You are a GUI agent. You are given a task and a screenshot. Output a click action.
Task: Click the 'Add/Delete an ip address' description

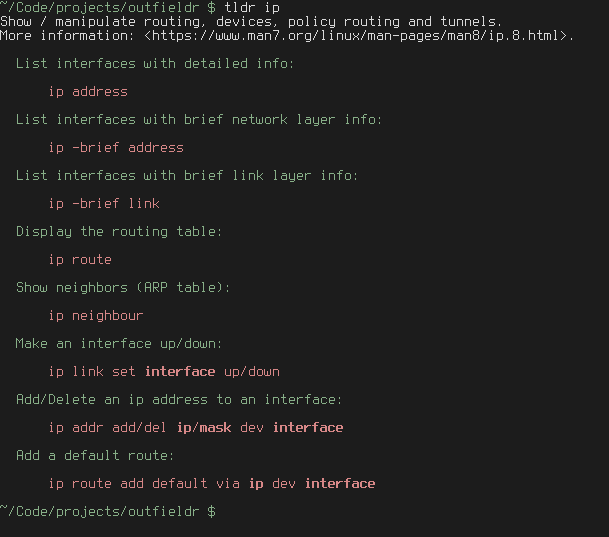[x=179, y=400]
